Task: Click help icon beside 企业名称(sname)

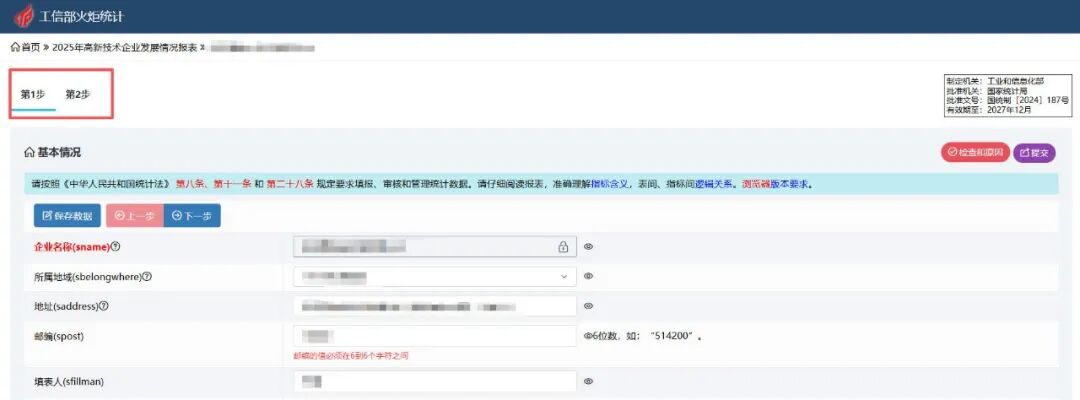Action: 116,246
